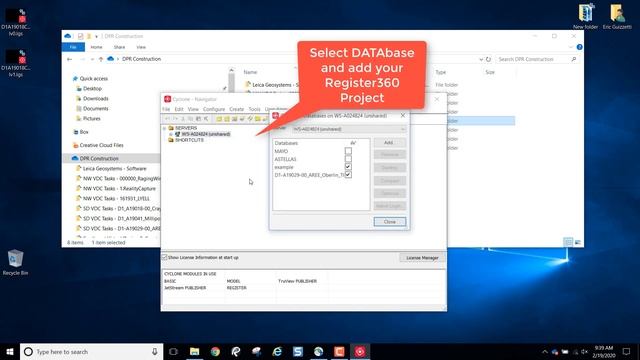The width and height of the screenshot is (640, 360).
Task: Select Box in navigation pane
Action: [x=84, y=132]
